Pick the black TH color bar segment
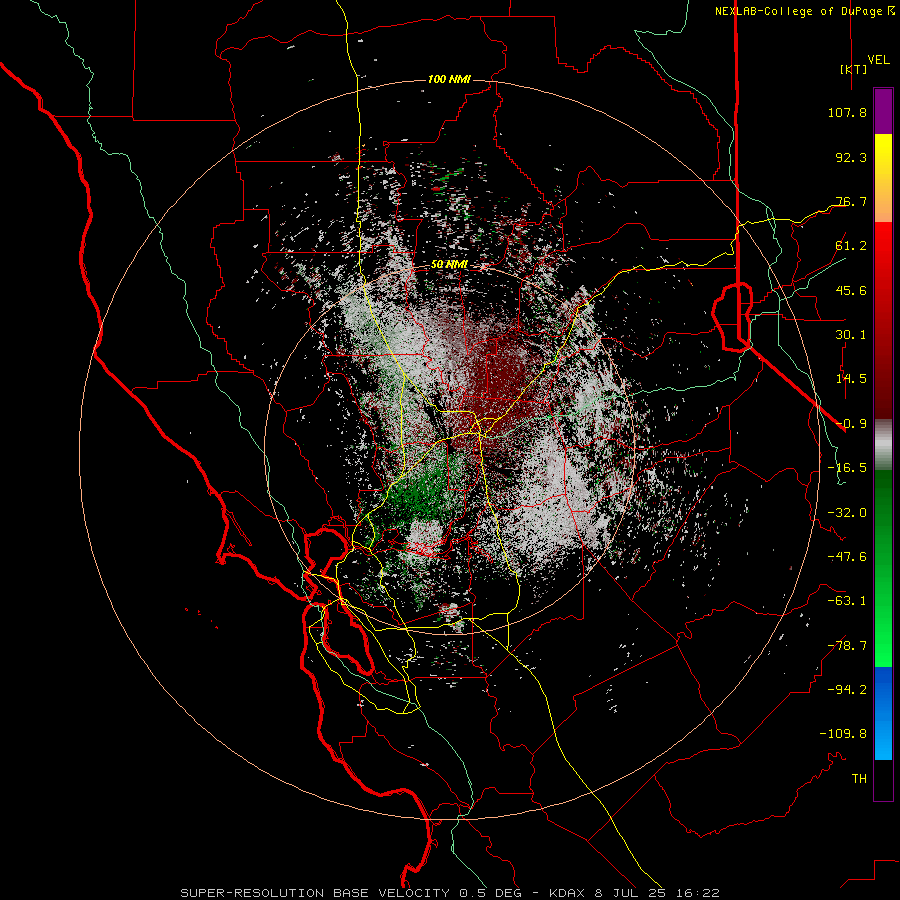The height and width of the screenshot is (900, 900). click(883, 779)
